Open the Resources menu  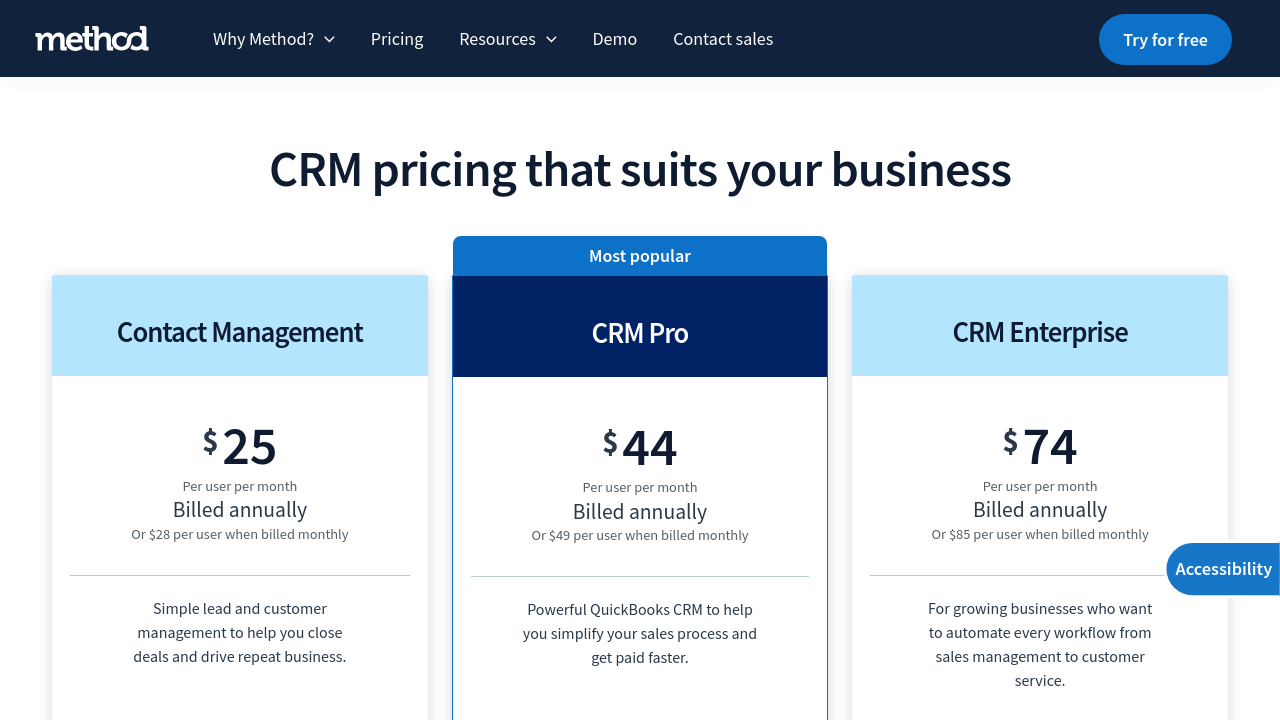[x=508, y=39]
